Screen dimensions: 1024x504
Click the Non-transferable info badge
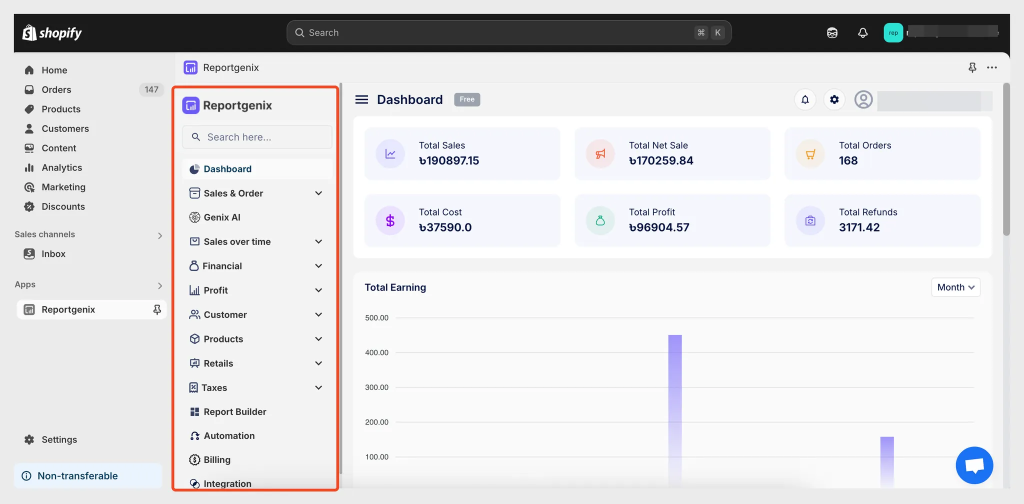(x=88, y=476)
